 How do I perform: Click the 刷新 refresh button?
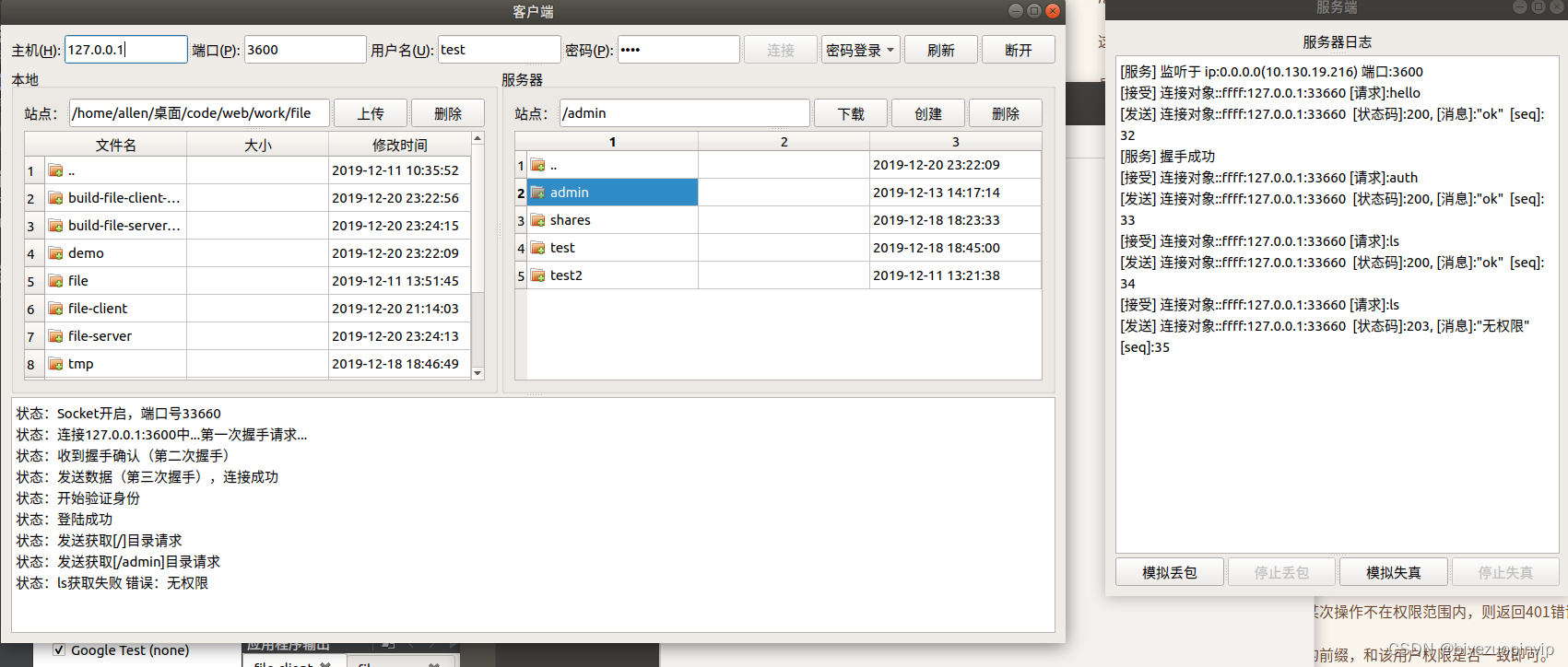click(x=941, y=50)
